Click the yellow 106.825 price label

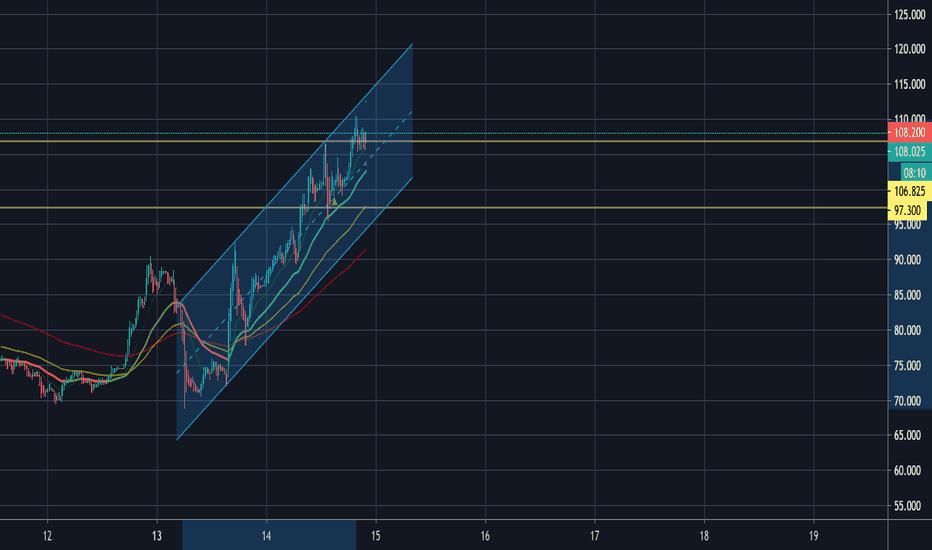tap(909, 191)
